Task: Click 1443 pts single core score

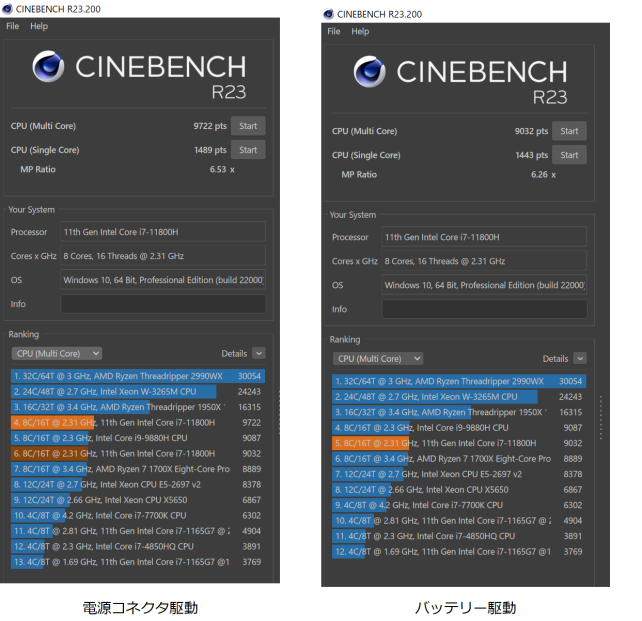Action: tap(531, 156)
